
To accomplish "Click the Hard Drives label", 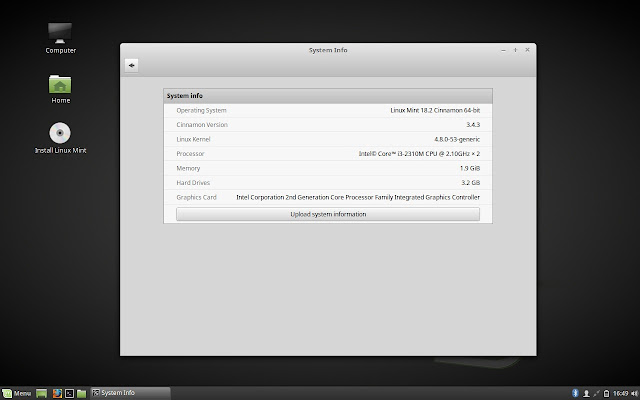I will (x=193, y=183).
